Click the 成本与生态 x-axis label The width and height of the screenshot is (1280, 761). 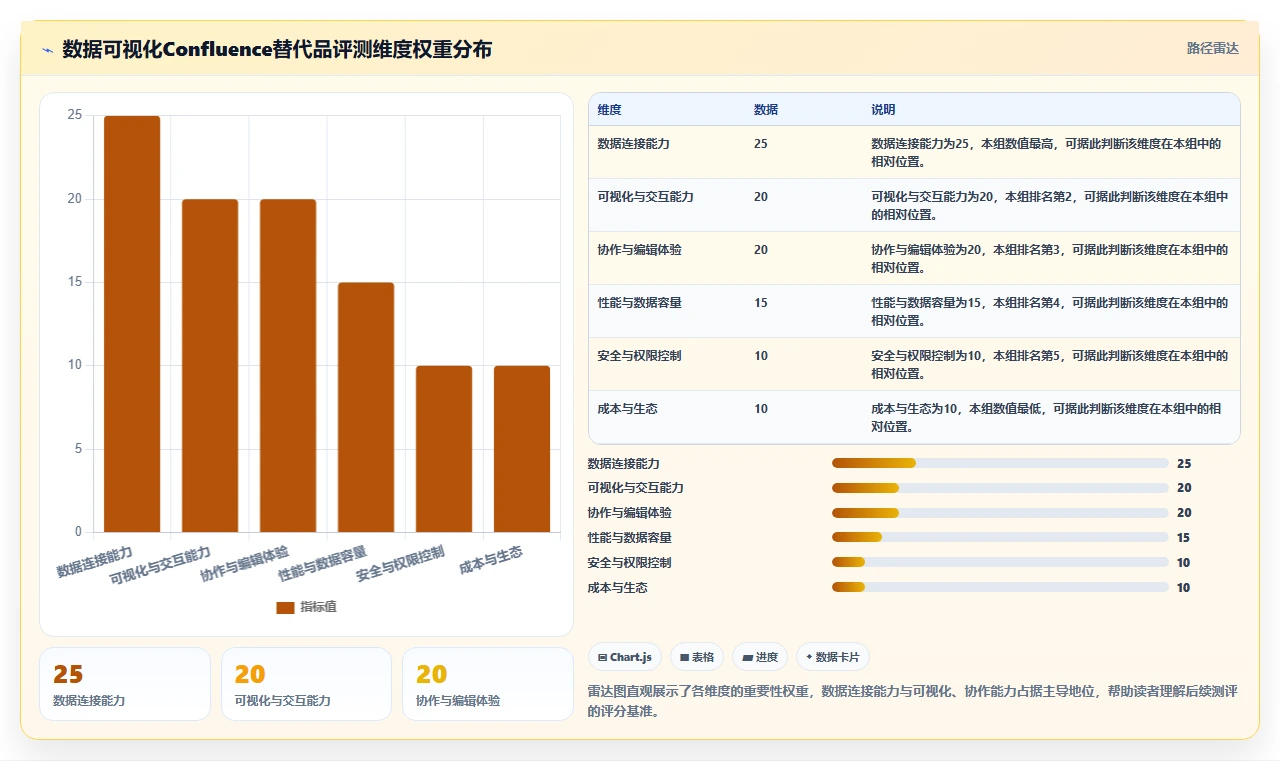click(x=491, y=560)
